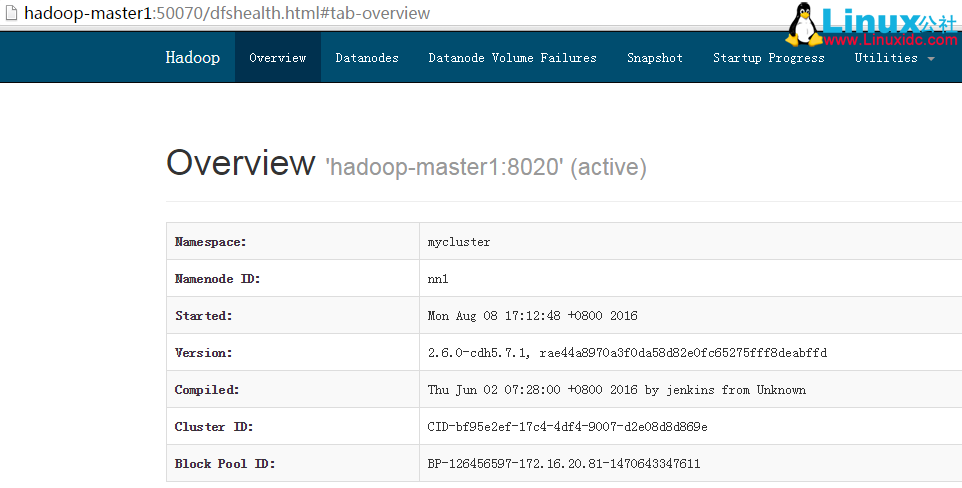Screen dimensions: 962x488
Task: Open the Startup Progress tab
Action: 769,58
